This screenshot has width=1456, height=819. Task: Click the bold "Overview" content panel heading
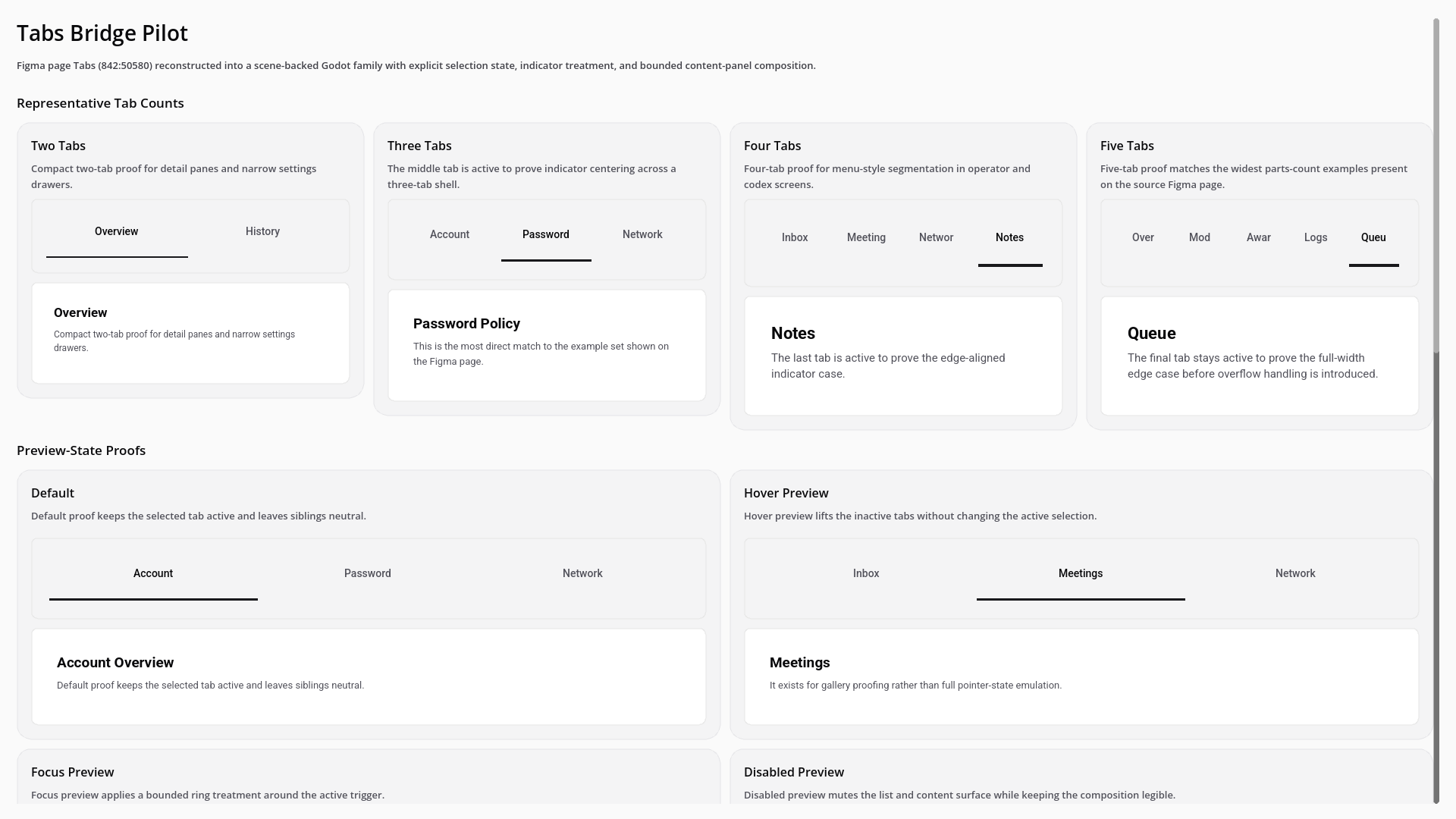pos(80,313)
